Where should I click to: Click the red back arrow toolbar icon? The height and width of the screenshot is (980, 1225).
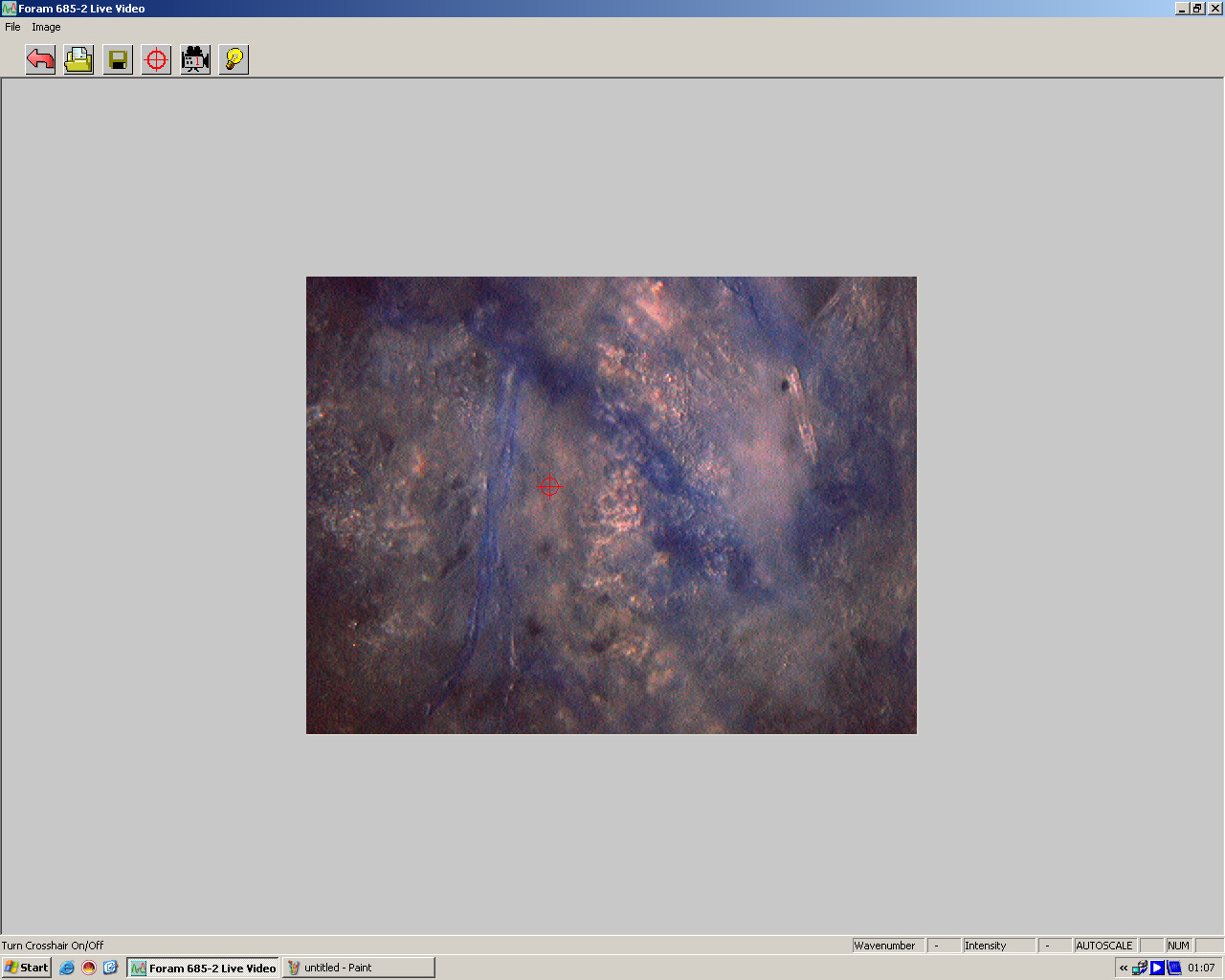click(40, 60)
